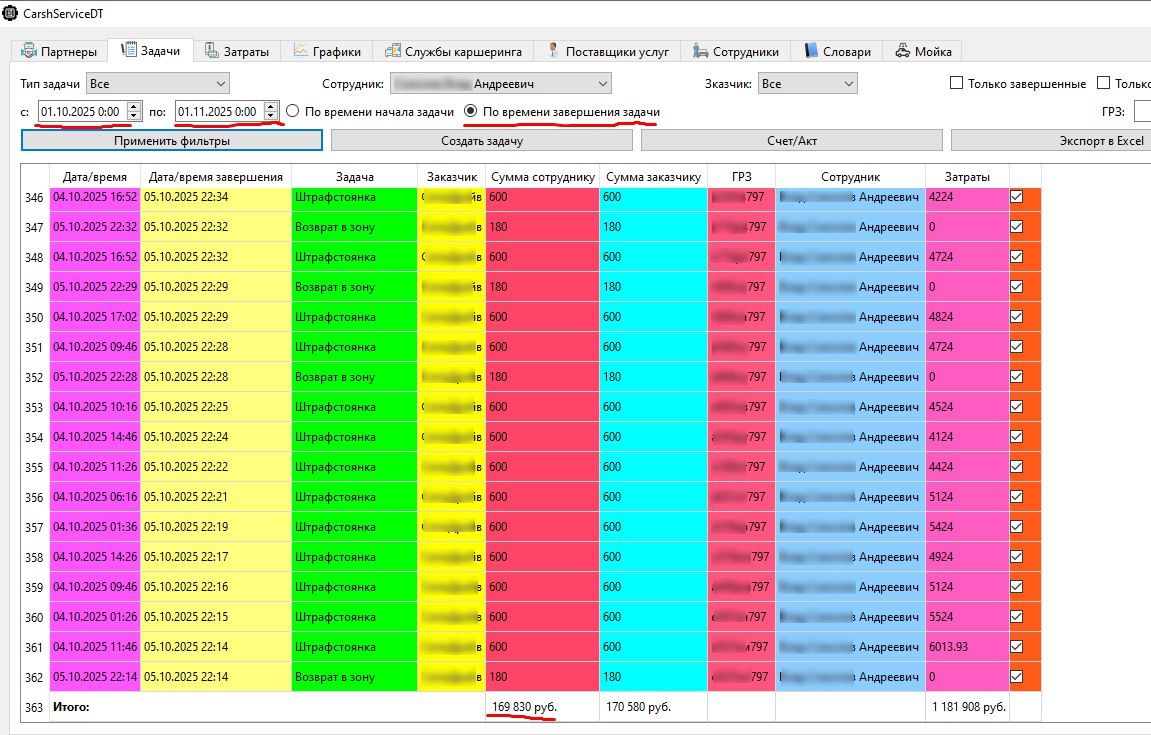Click Дата/время завершения column header
This screenshot has height=735, width=1151.
[216, 176]
